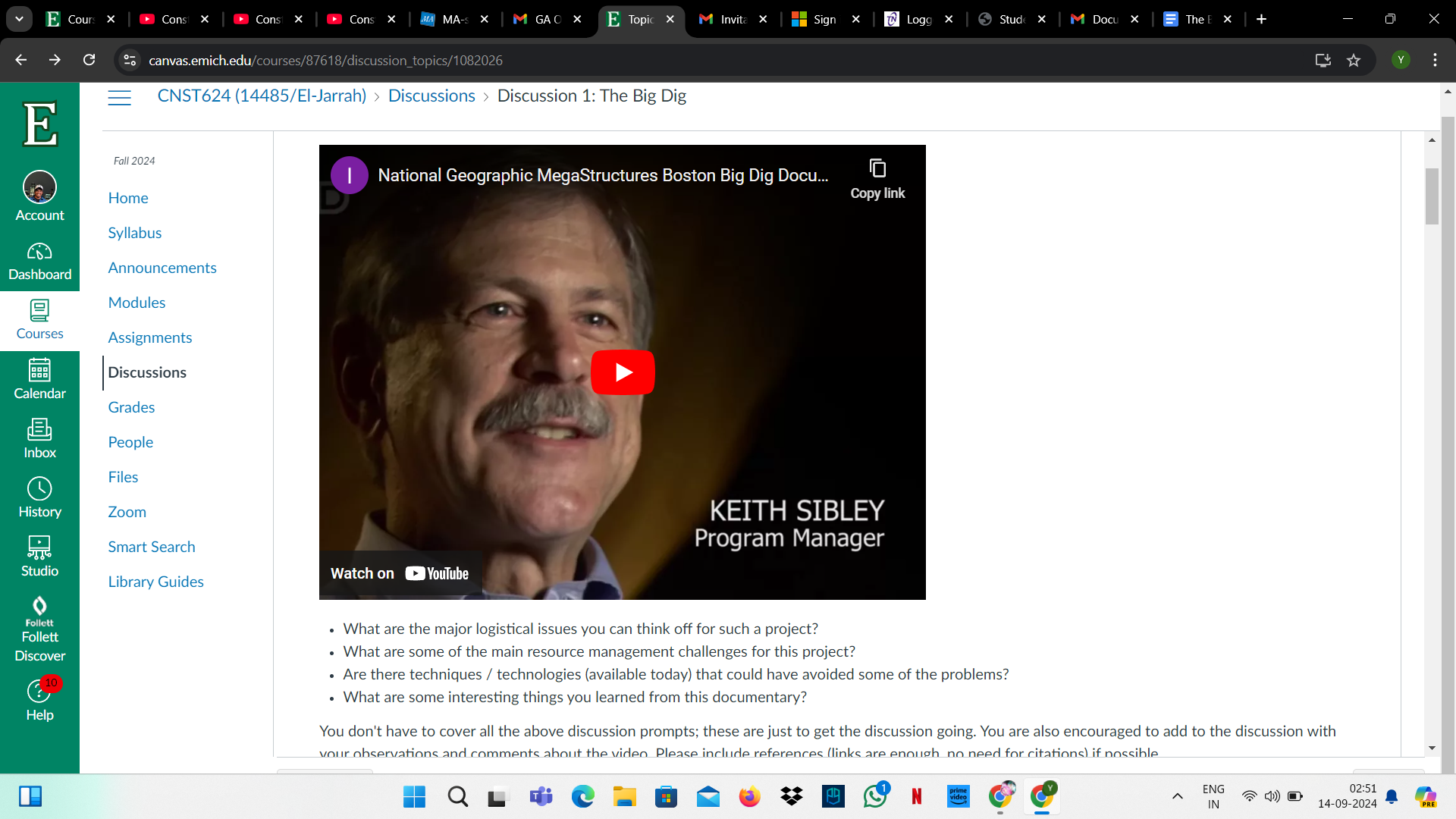Toggle the course navigation hamburger menu
The width and height of the screenshot is (1456, 819).
[119, 97]
